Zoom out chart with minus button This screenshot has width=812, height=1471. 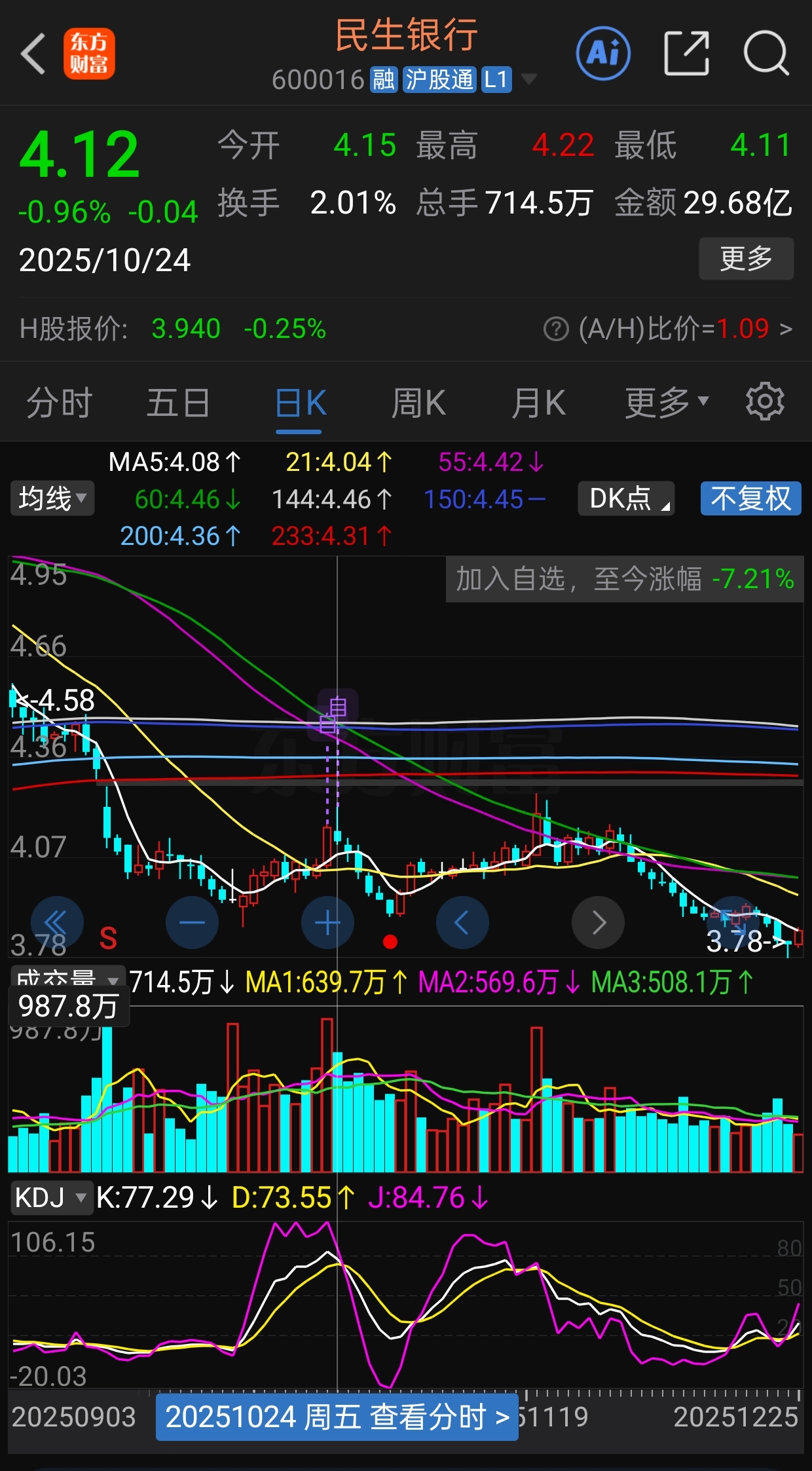192,922
